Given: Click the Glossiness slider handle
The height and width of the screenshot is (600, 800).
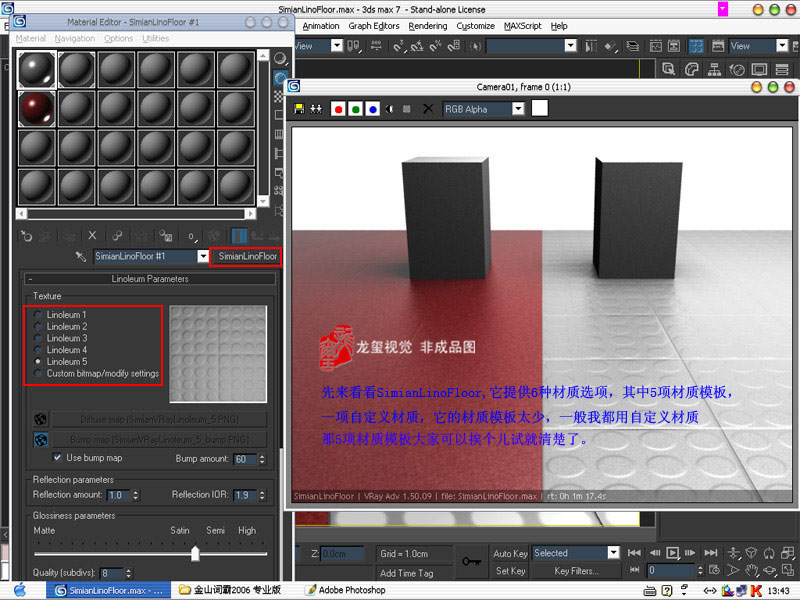Looking at the screenshot, I should click(195, 553).
